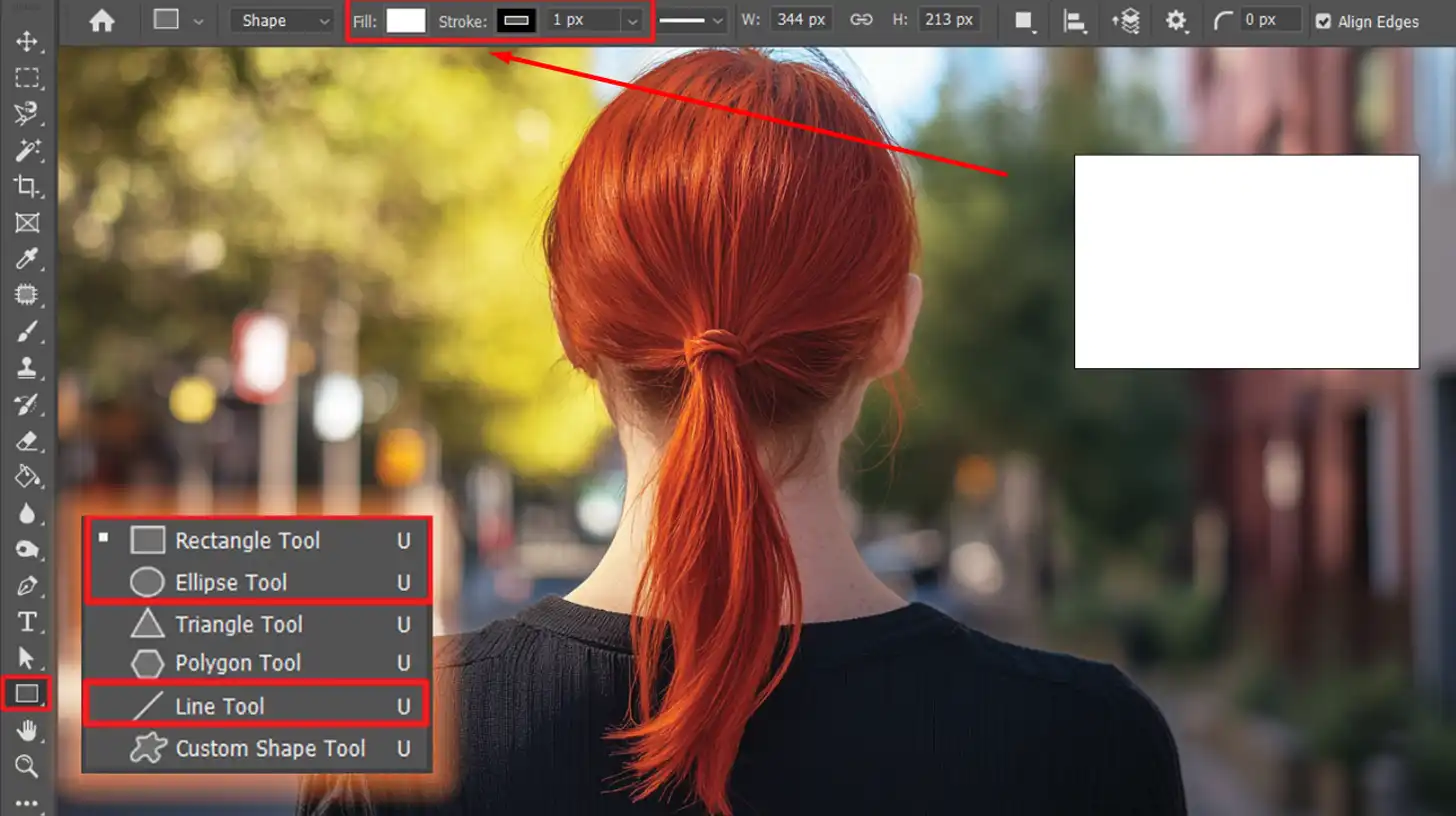Open the Shape tool mode dropdown
Viewport: 1456px width, 816px height.
pos(282,20)
